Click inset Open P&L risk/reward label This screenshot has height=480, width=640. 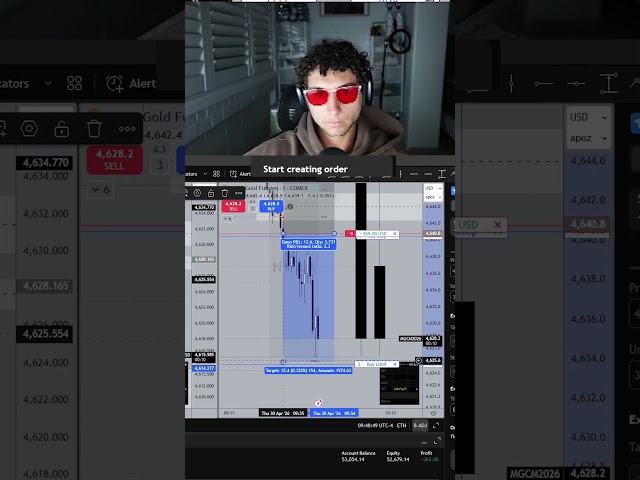pos(309,244)
